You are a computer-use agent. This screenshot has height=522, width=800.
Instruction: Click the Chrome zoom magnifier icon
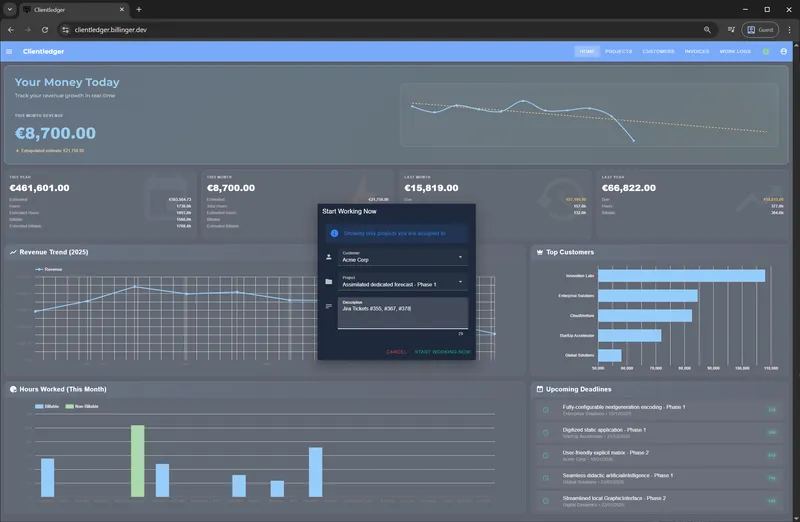(x=708, y=30)
